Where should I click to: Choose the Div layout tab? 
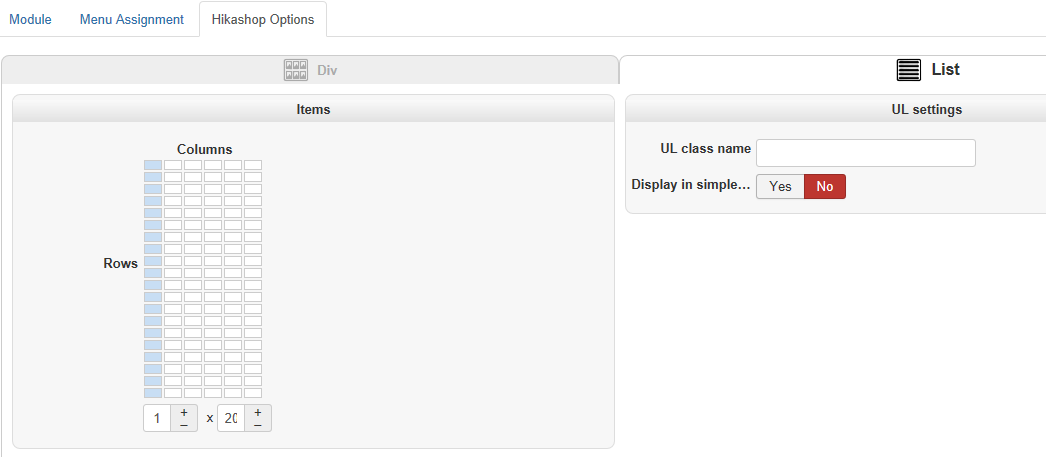(x=310, y=70)
